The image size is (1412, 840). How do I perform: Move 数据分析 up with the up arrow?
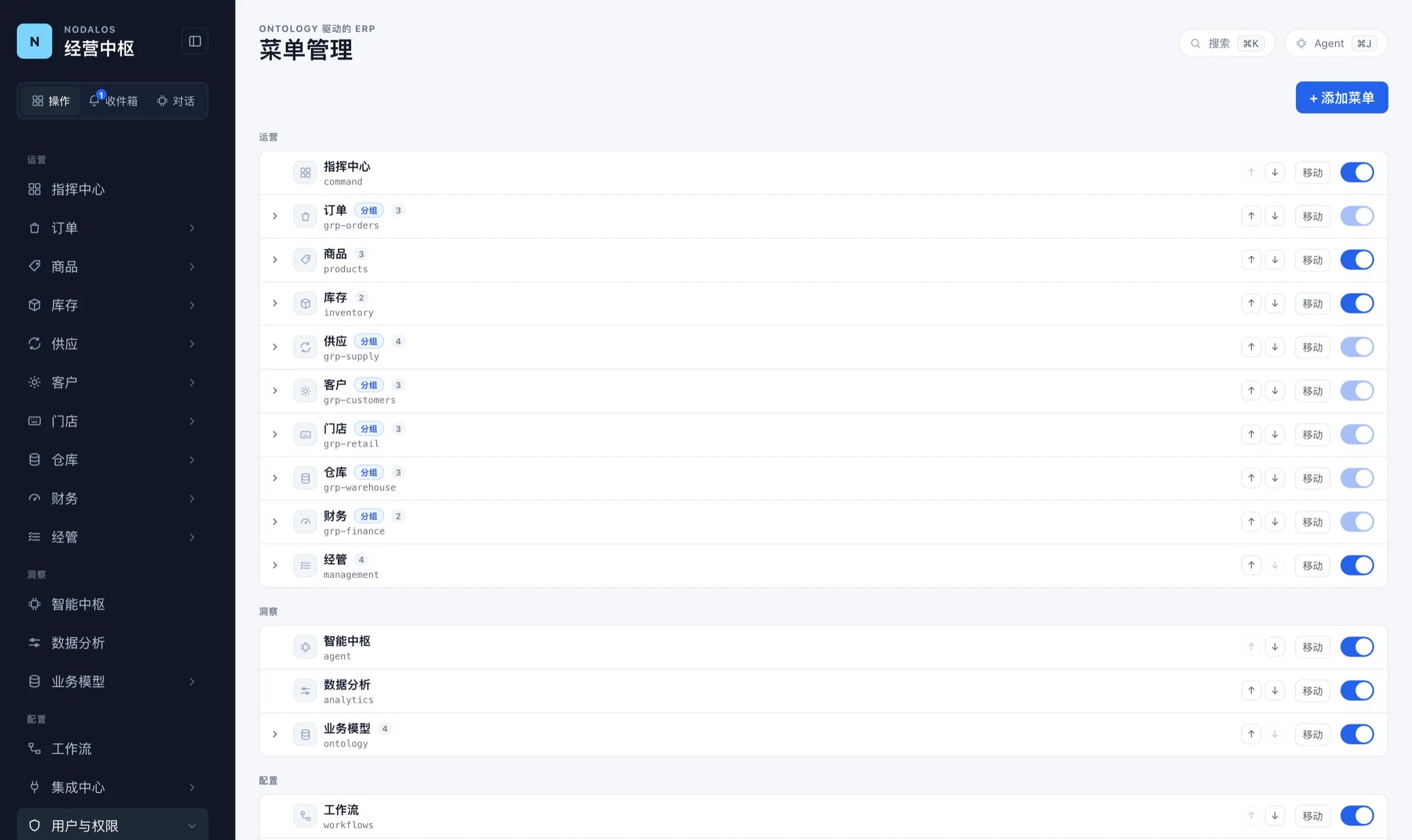[1251, 690]
